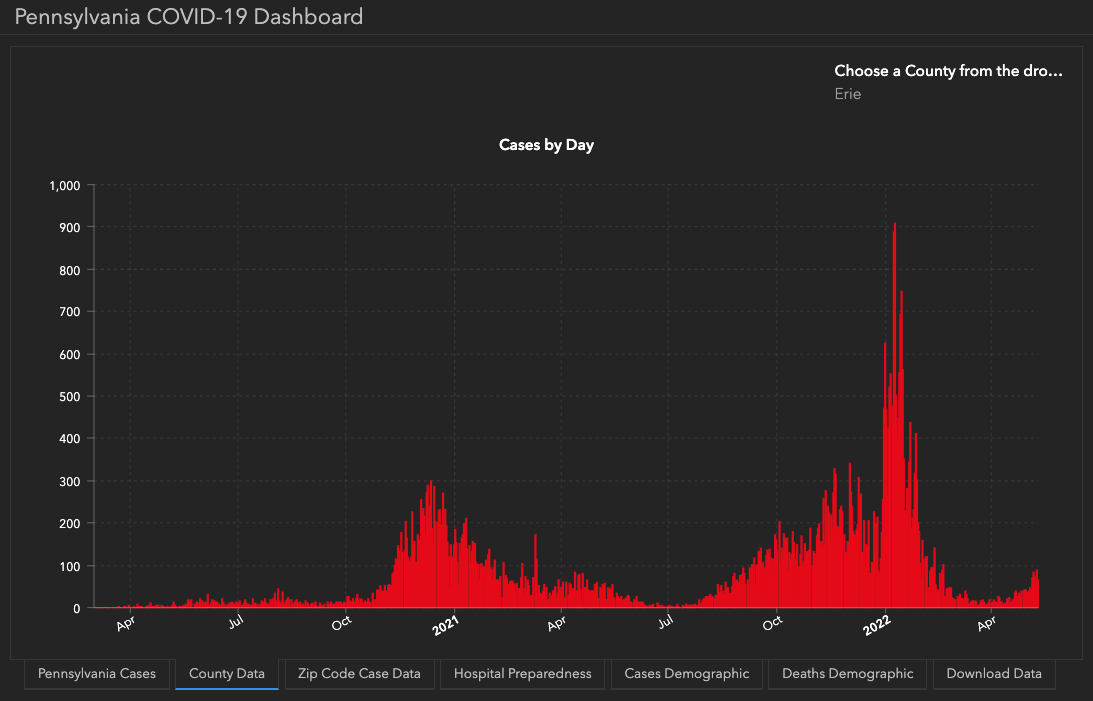Click the leftmost Apr label on x-axis
The image size is (1093, 701).
point(125,626)
